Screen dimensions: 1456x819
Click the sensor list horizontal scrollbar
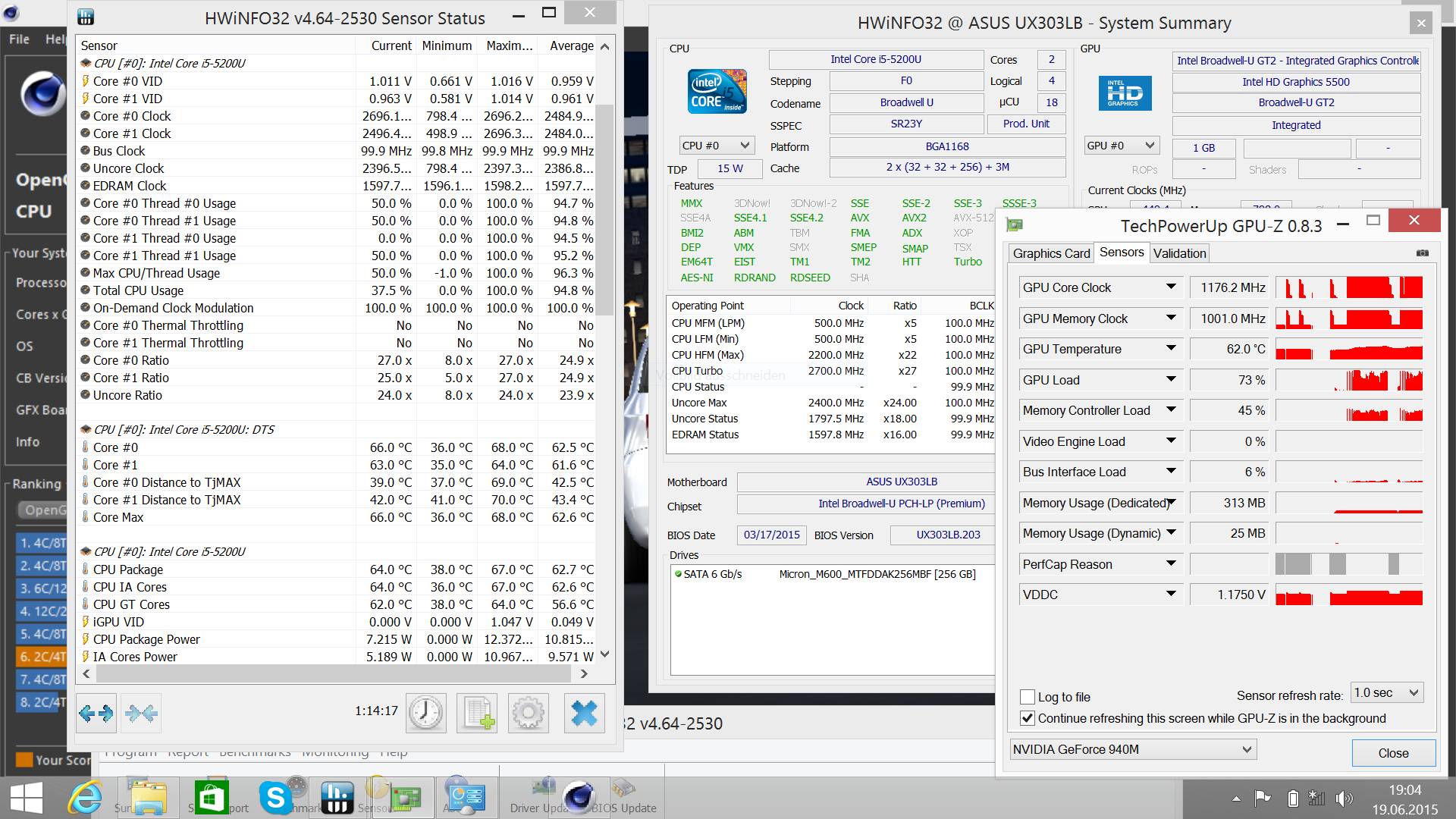click(x=334, y=673)
